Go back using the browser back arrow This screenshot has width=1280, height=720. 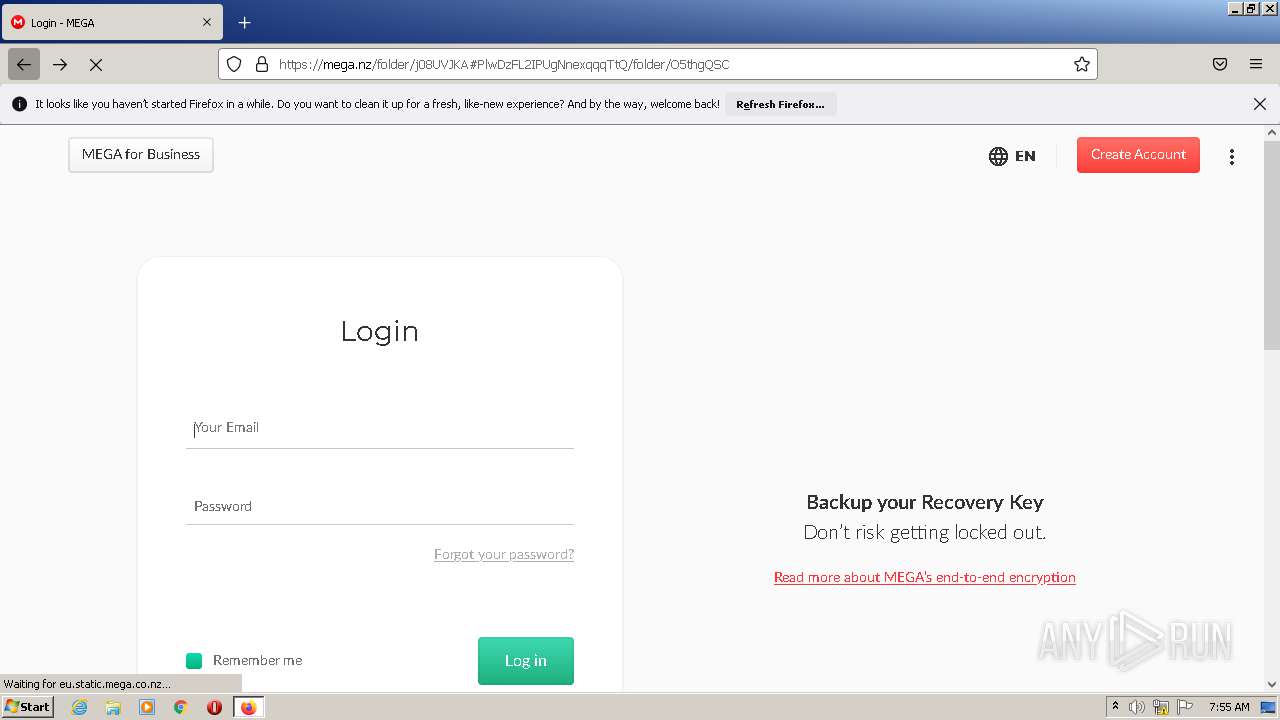click(24, 64)
